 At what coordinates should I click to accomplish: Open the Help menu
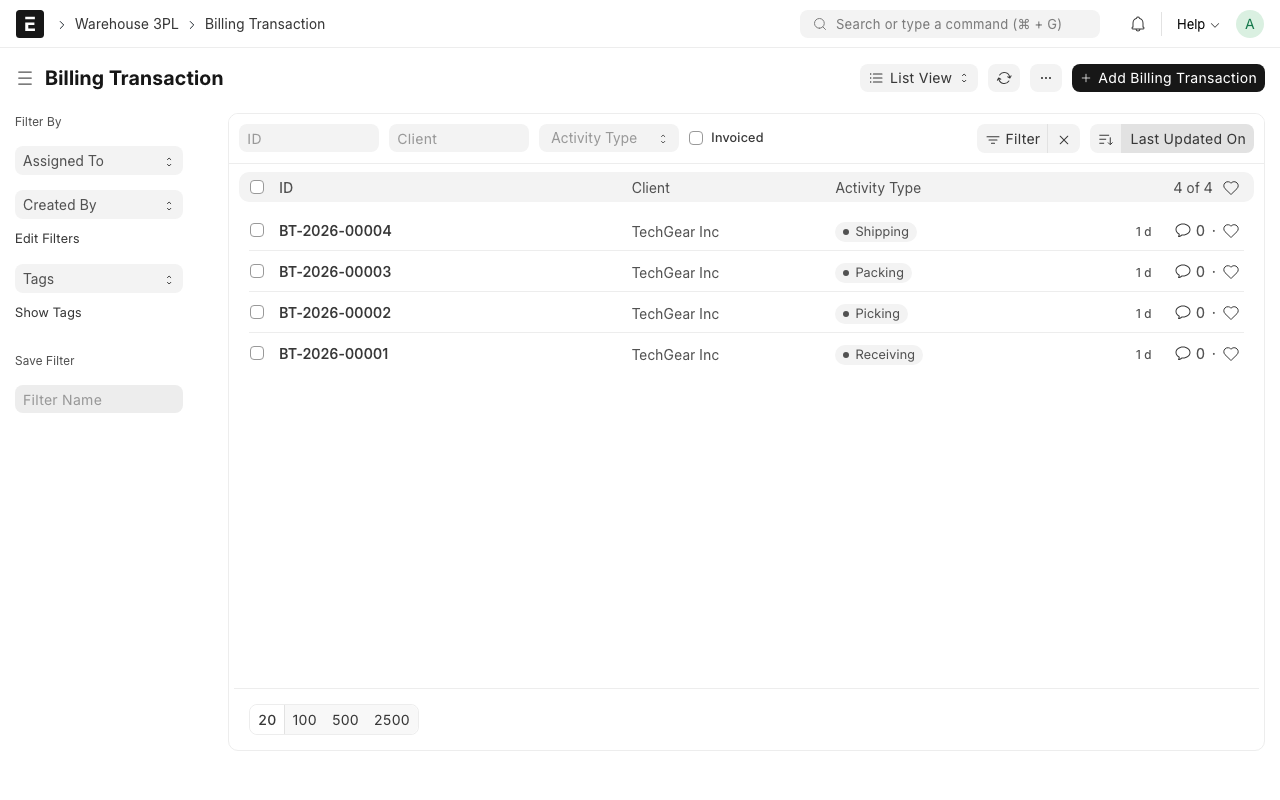tap(1196, 24)
